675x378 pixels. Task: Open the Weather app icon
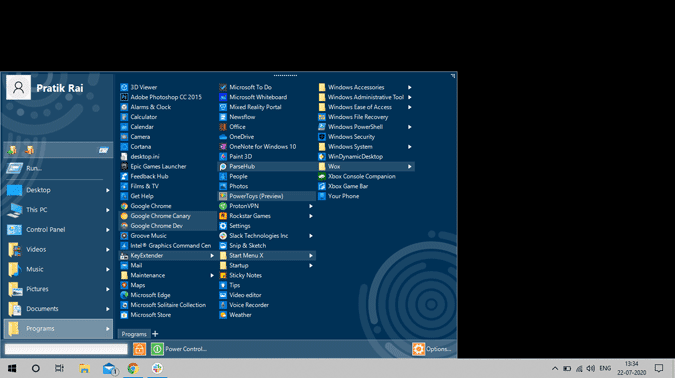tap(223, 315)
